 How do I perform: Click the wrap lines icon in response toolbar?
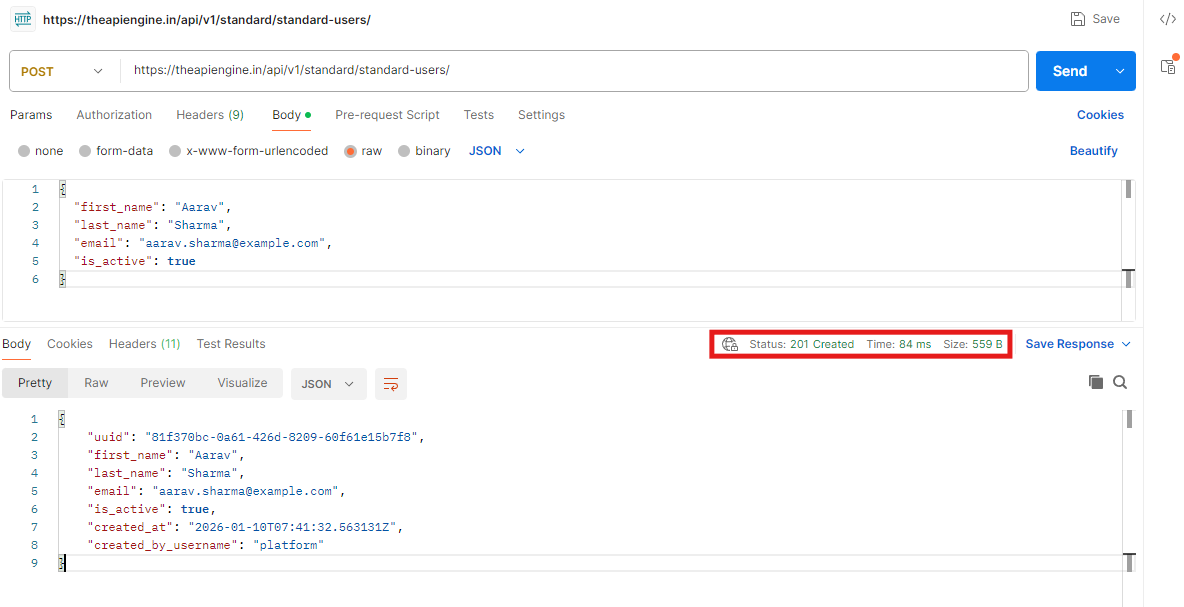391,384
